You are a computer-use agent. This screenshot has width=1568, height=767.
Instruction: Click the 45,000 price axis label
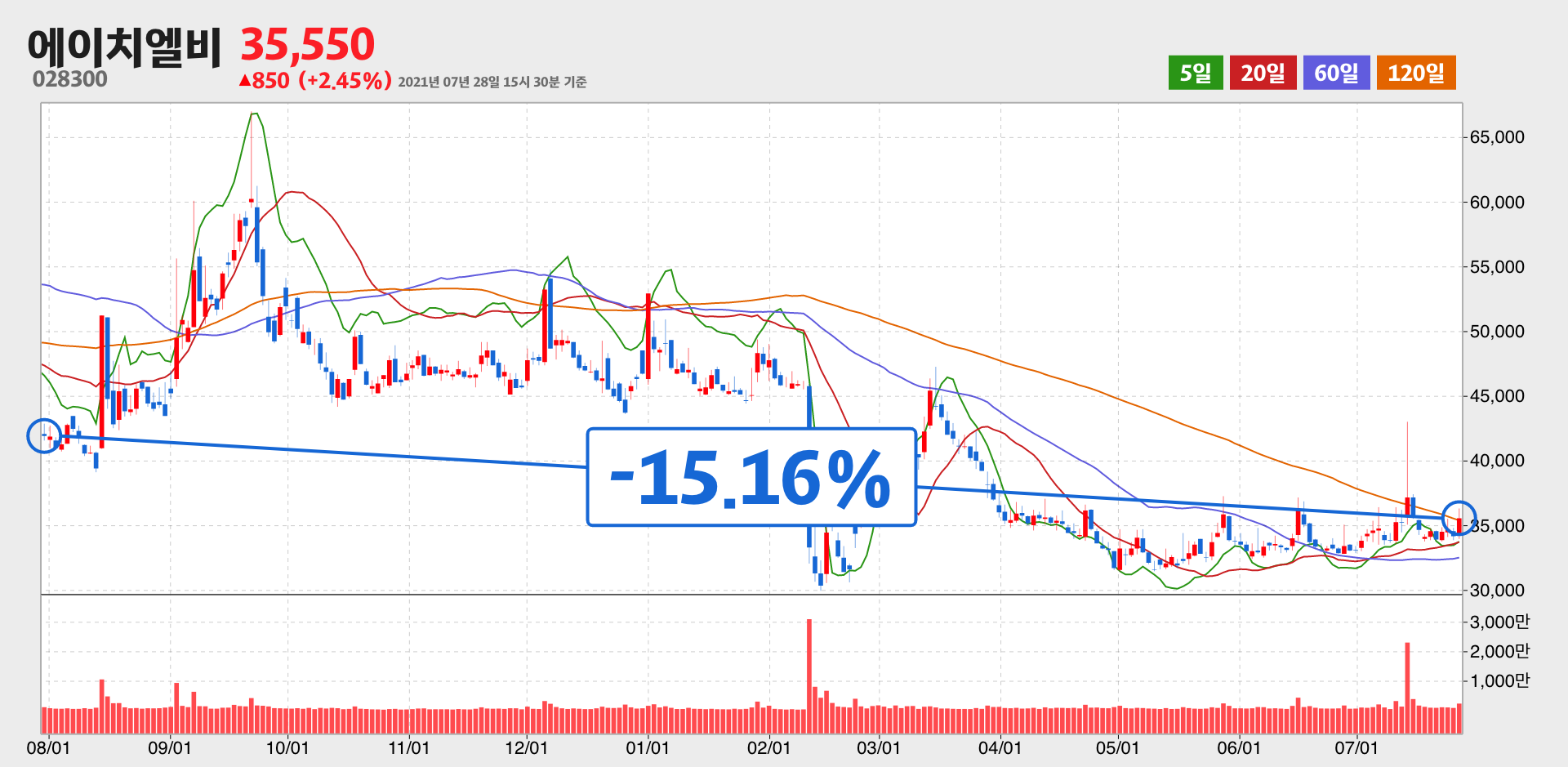coord(1497,395)
